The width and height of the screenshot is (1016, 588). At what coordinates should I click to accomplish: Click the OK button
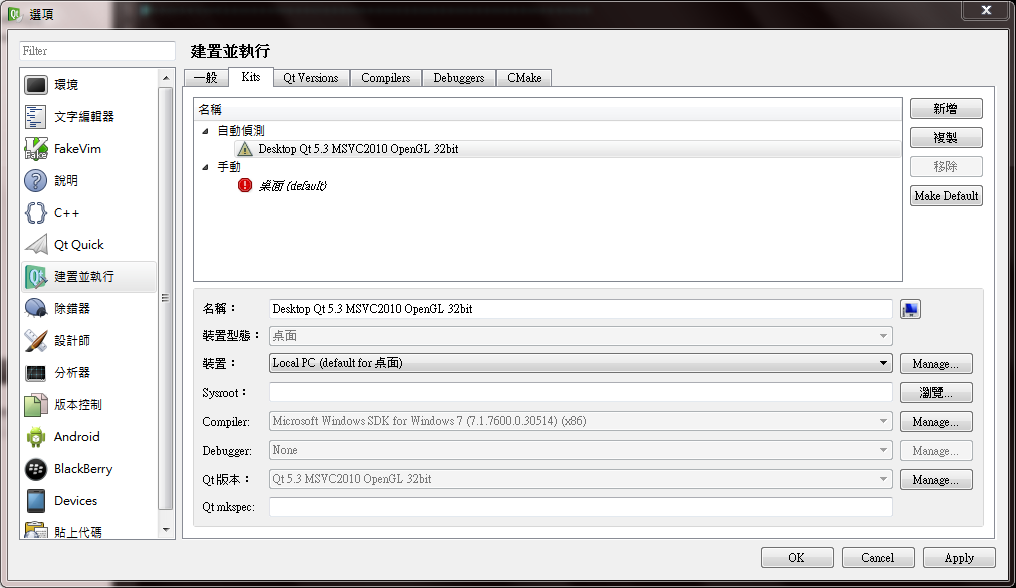click(797, 558)
